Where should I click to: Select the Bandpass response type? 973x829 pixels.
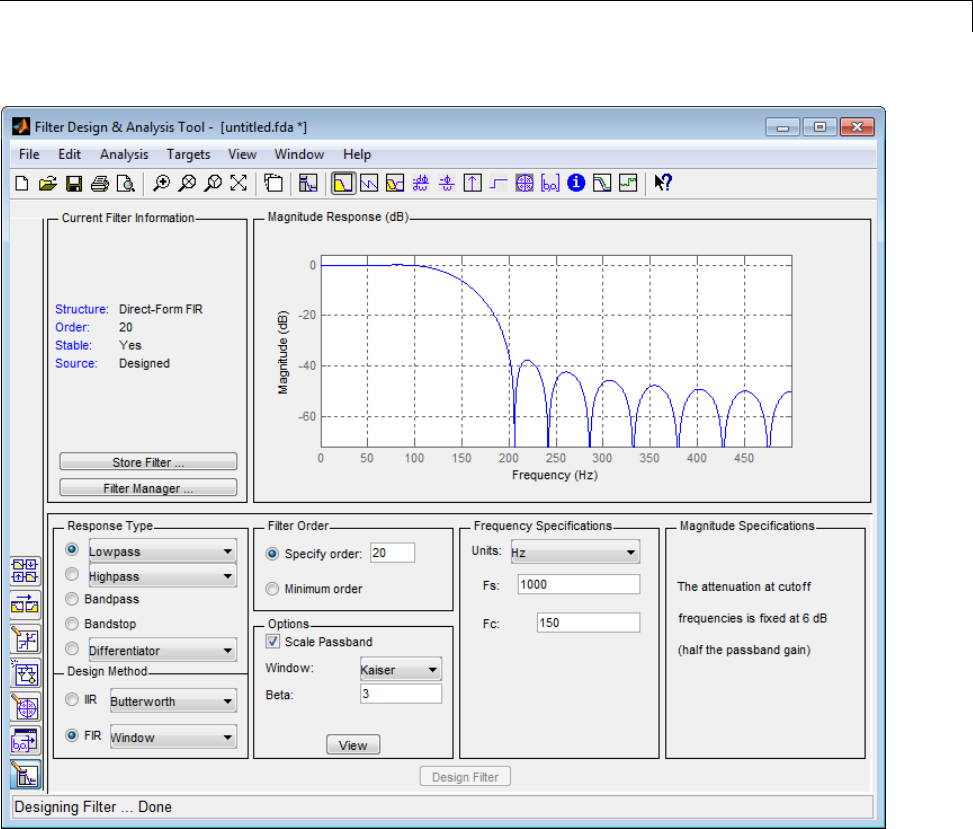72,599
